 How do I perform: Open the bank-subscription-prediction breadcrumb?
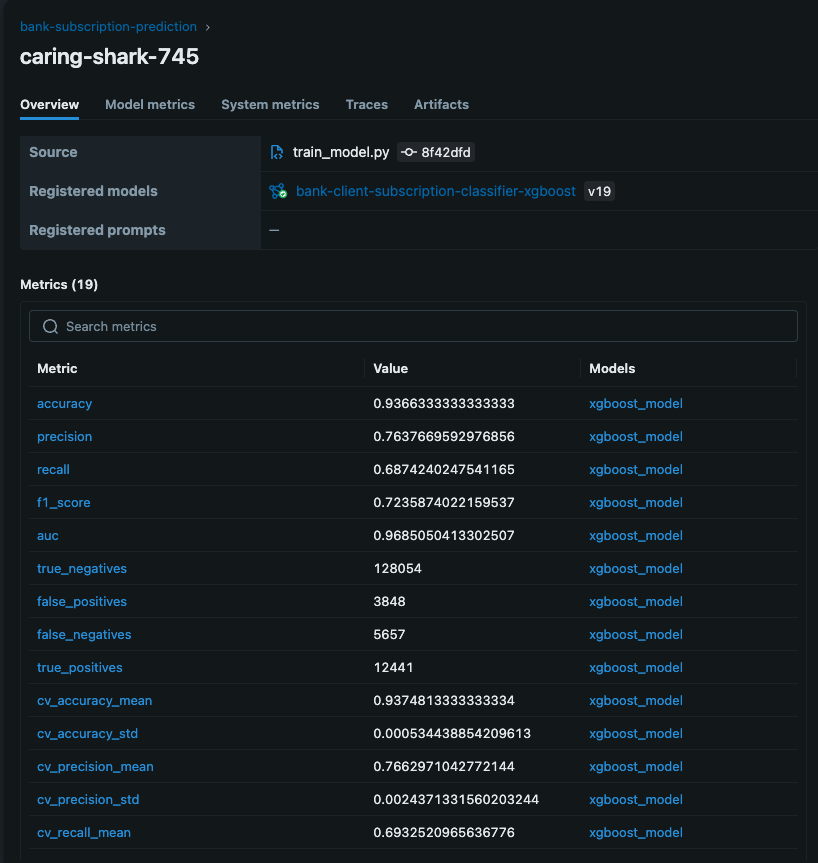(x=108, y=27)
